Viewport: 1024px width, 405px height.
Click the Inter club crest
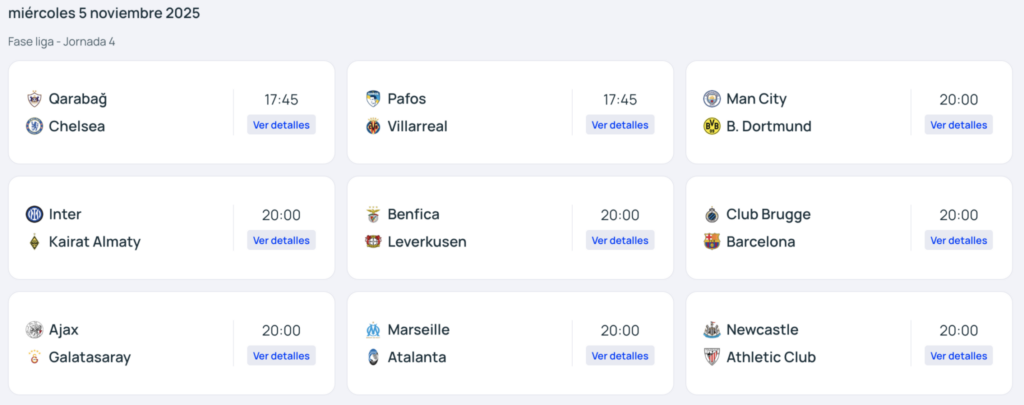pos(34,214)
